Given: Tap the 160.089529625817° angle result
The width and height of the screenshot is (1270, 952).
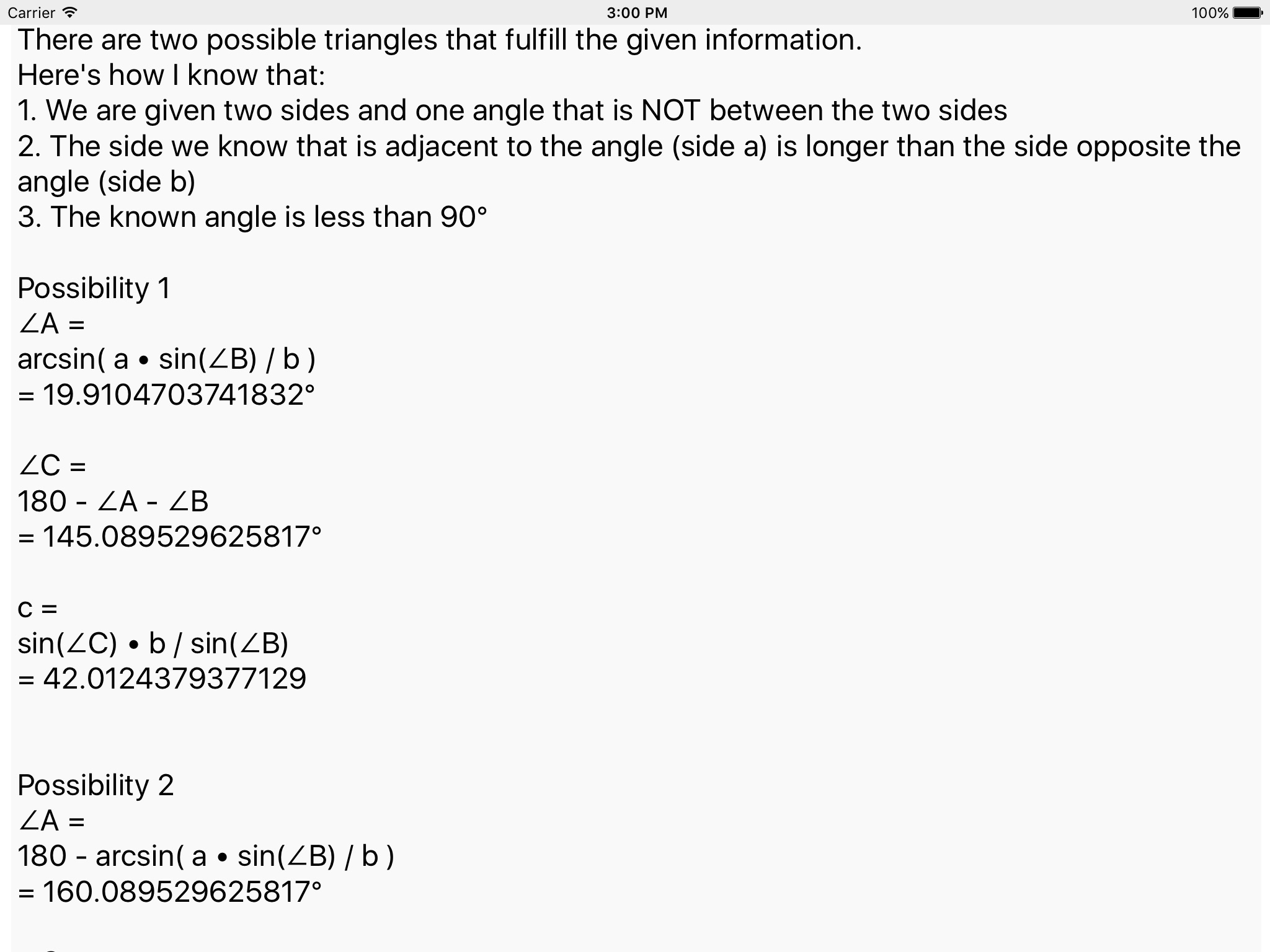Looking at the screenshot, I should click(169, 892).
